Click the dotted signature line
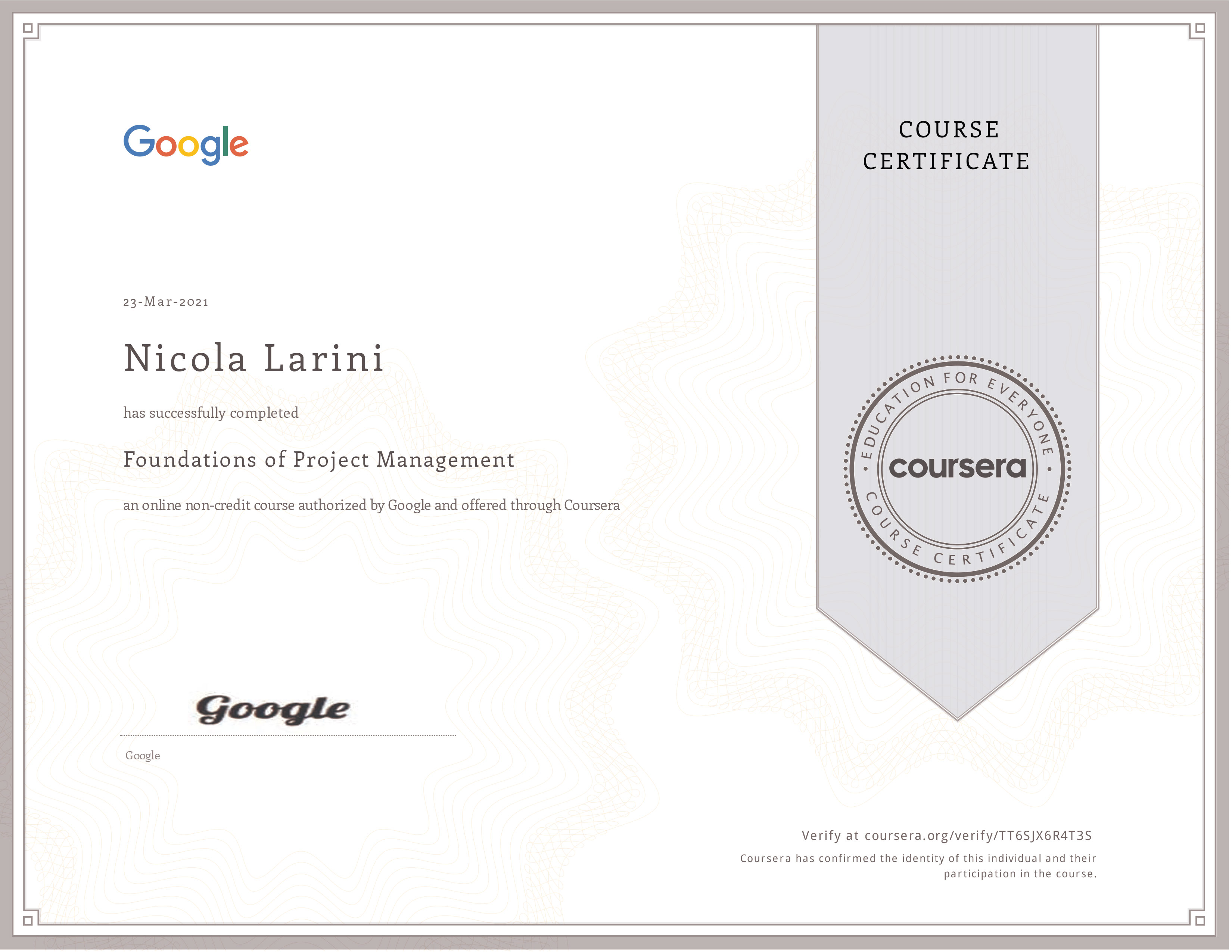Screen dimensions: 1232x952 (x=288, y=735)
